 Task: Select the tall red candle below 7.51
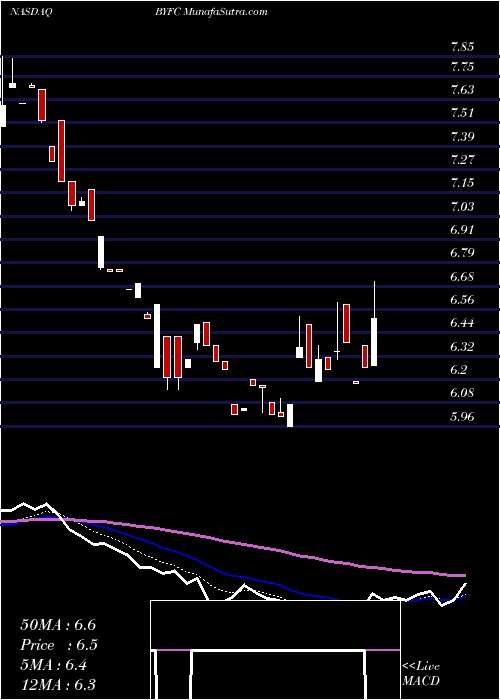click(x=61, y=151)
